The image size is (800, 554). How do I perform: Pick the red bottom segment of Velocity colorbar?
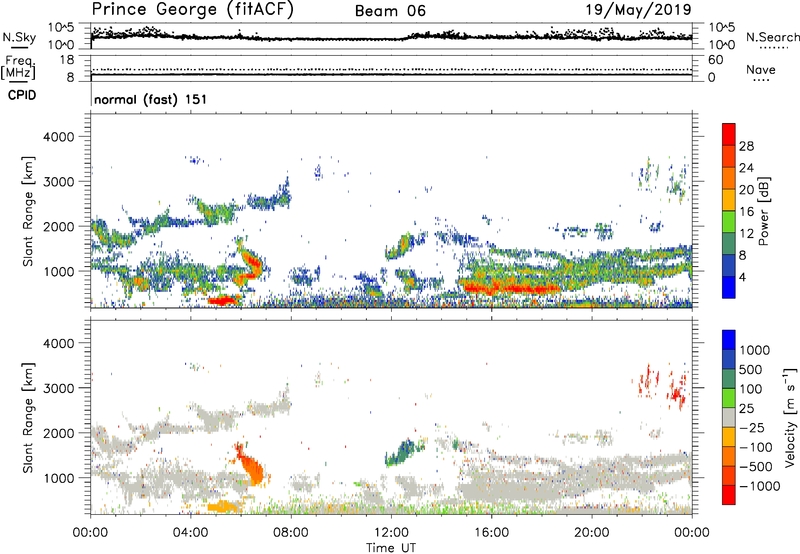pyautogui.click(x=729, y=495)
